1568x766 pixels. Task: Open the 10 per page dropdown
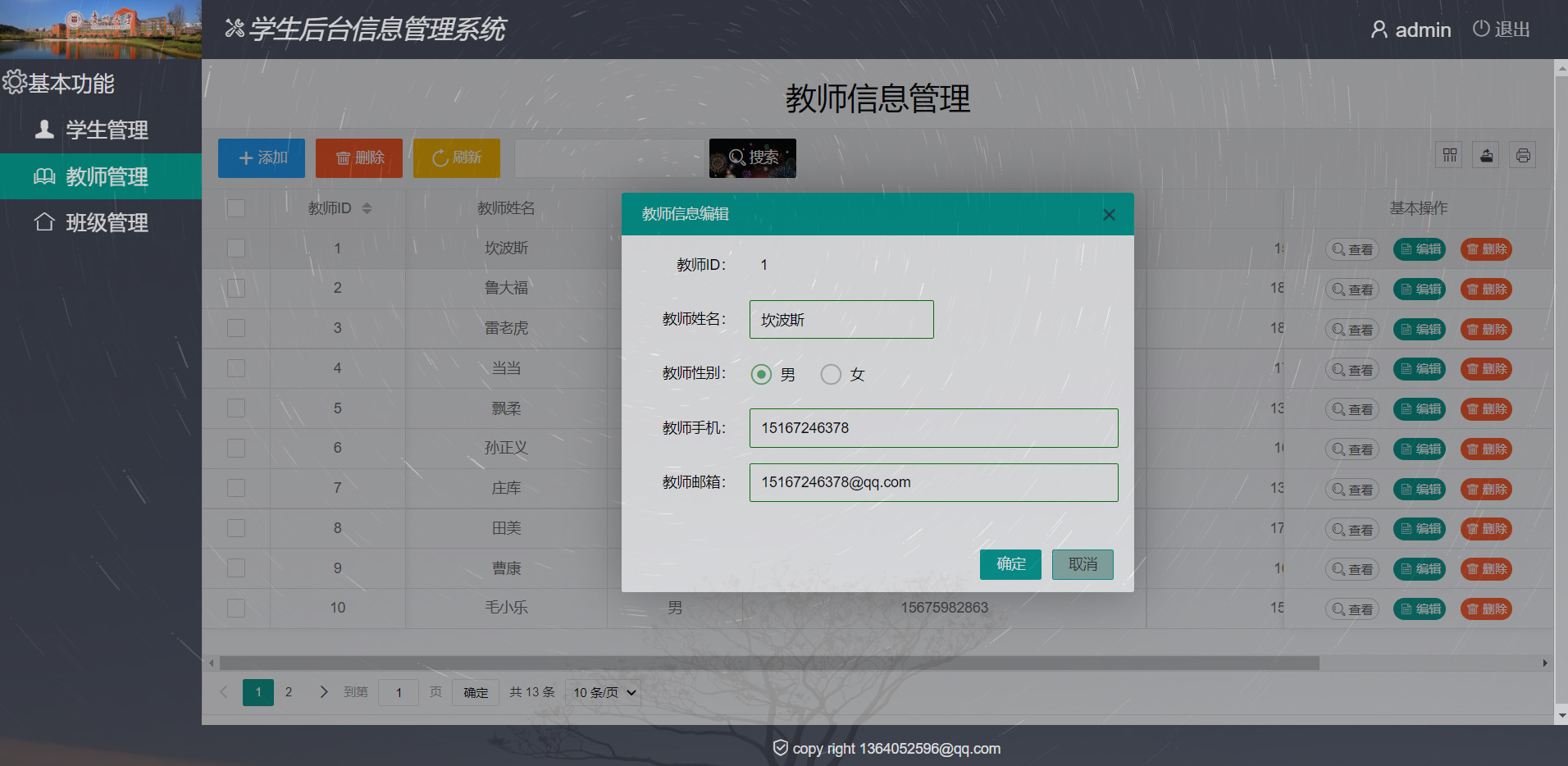tap(604, 692)
